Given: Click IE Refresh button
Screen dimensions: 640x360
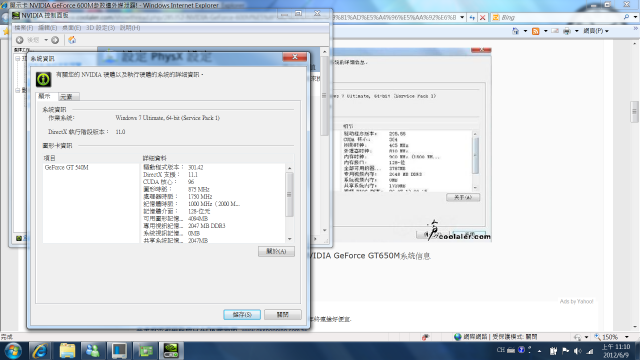Looking at the screenshot, I should (472, 18).
